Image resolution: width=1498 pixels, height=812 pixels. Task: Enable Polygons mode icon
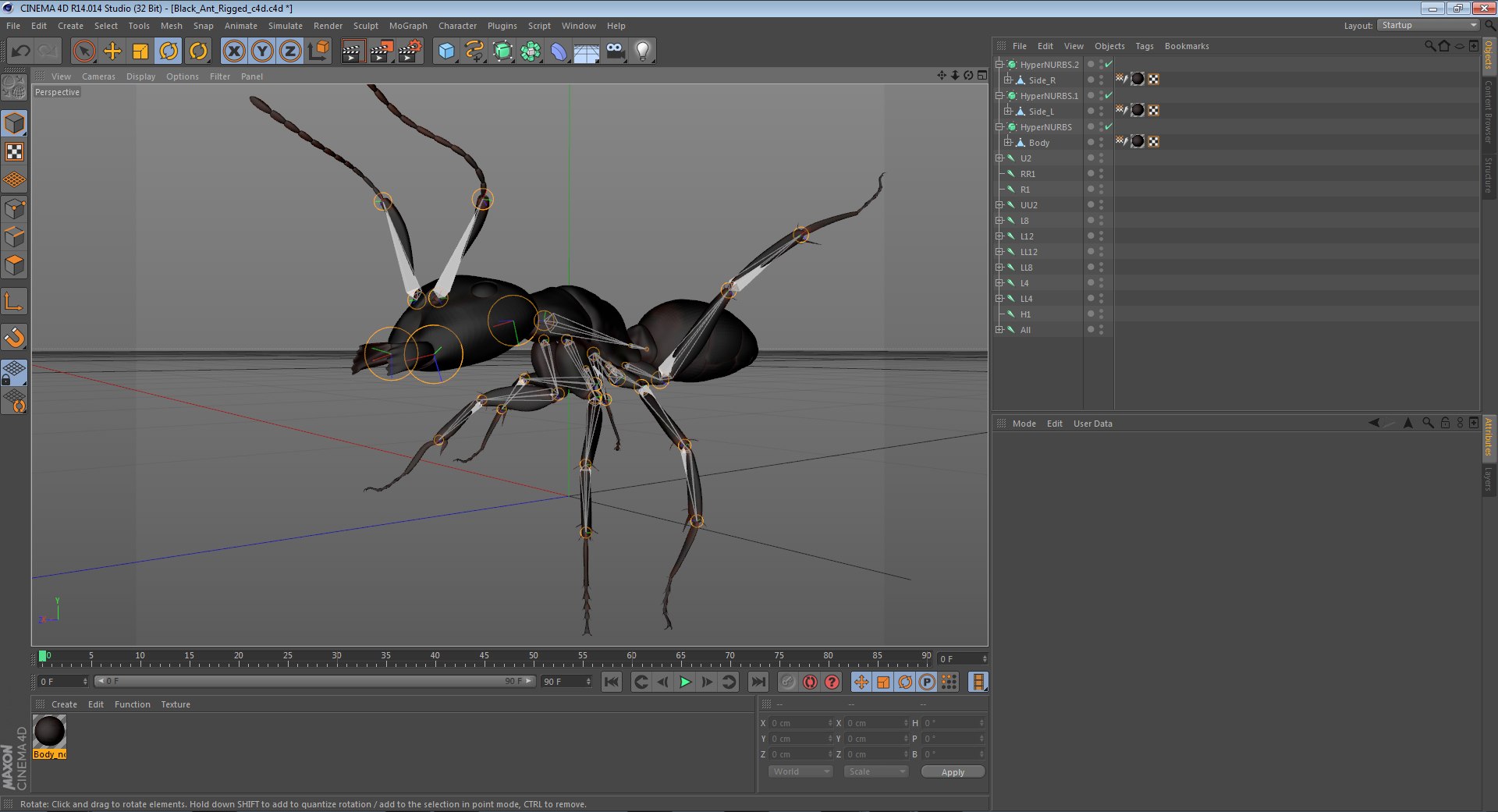[x=14, y=265]
